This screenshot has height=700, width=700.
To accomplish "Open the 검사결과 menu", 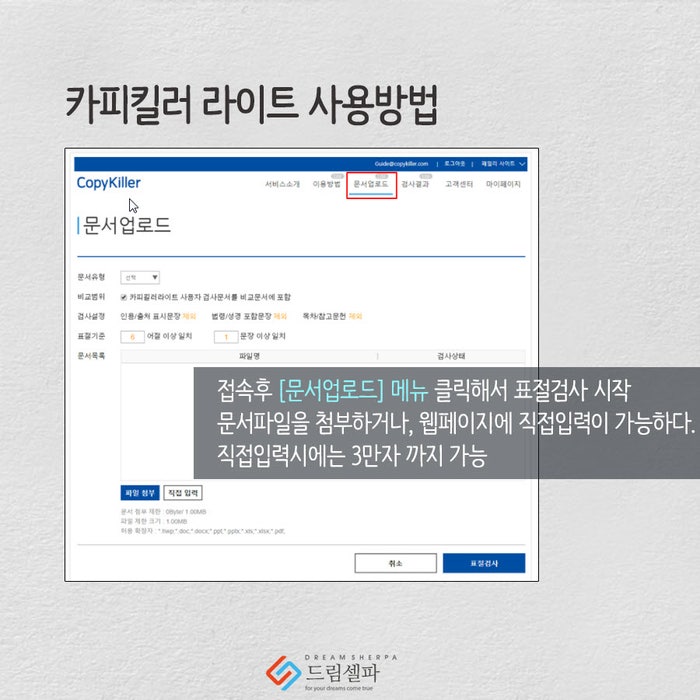I will coord(415,184).
